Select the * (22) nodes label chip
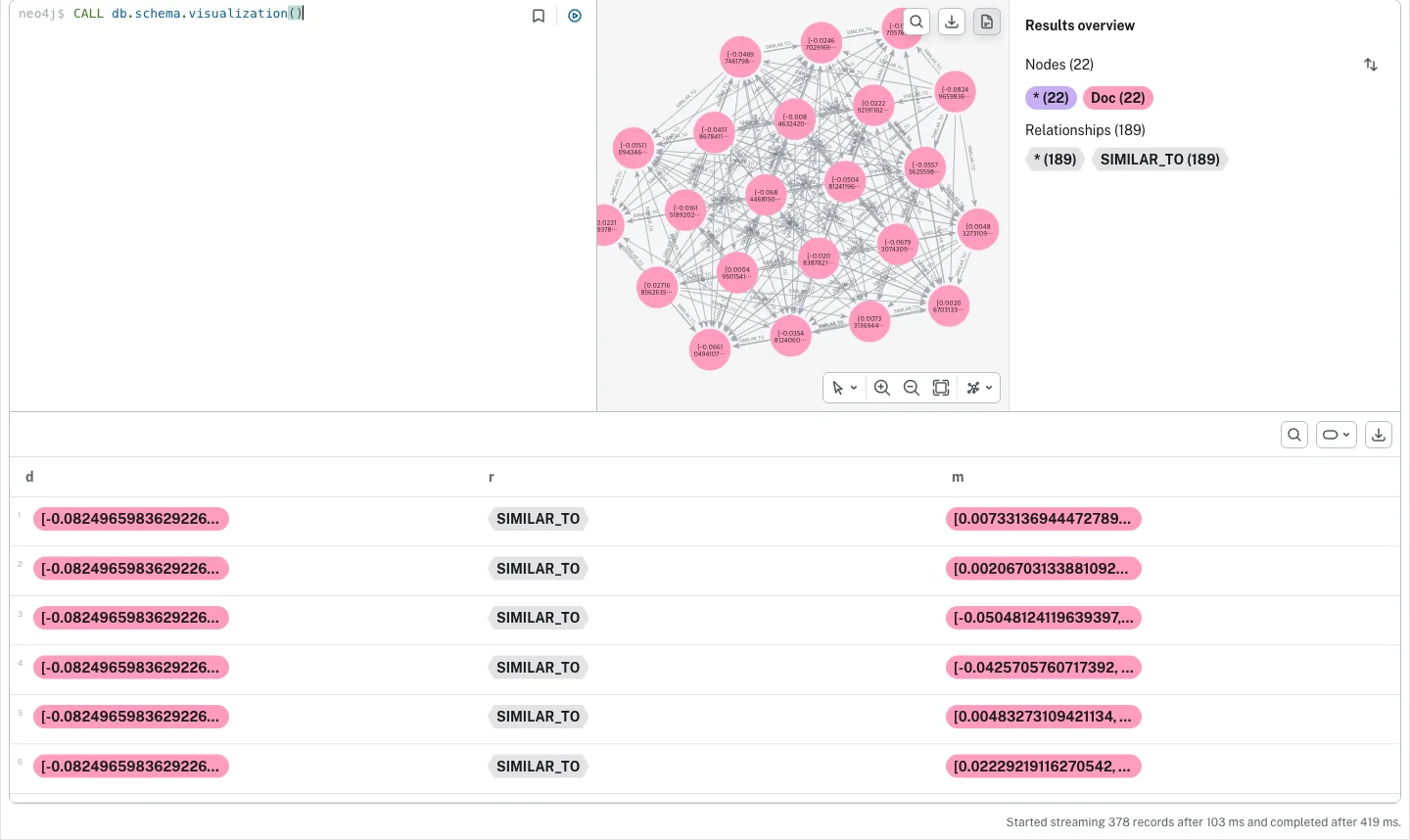 pyautogui.click(x=1051, y=98)
